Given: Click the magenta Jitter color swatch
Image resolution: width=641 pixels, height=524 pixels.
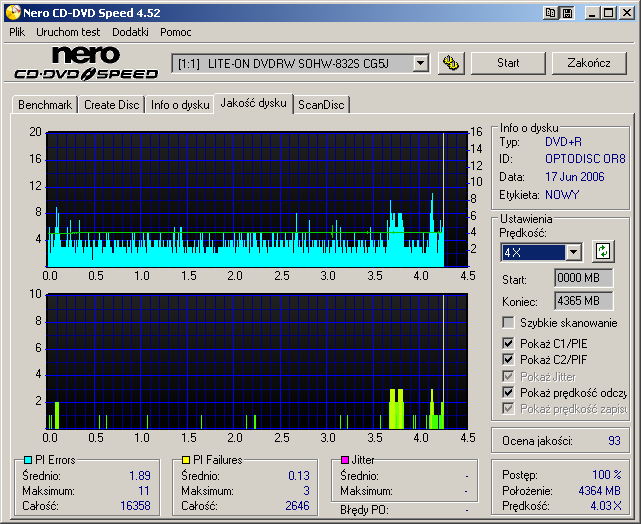Looking at the screenshot, I should 345,460.
